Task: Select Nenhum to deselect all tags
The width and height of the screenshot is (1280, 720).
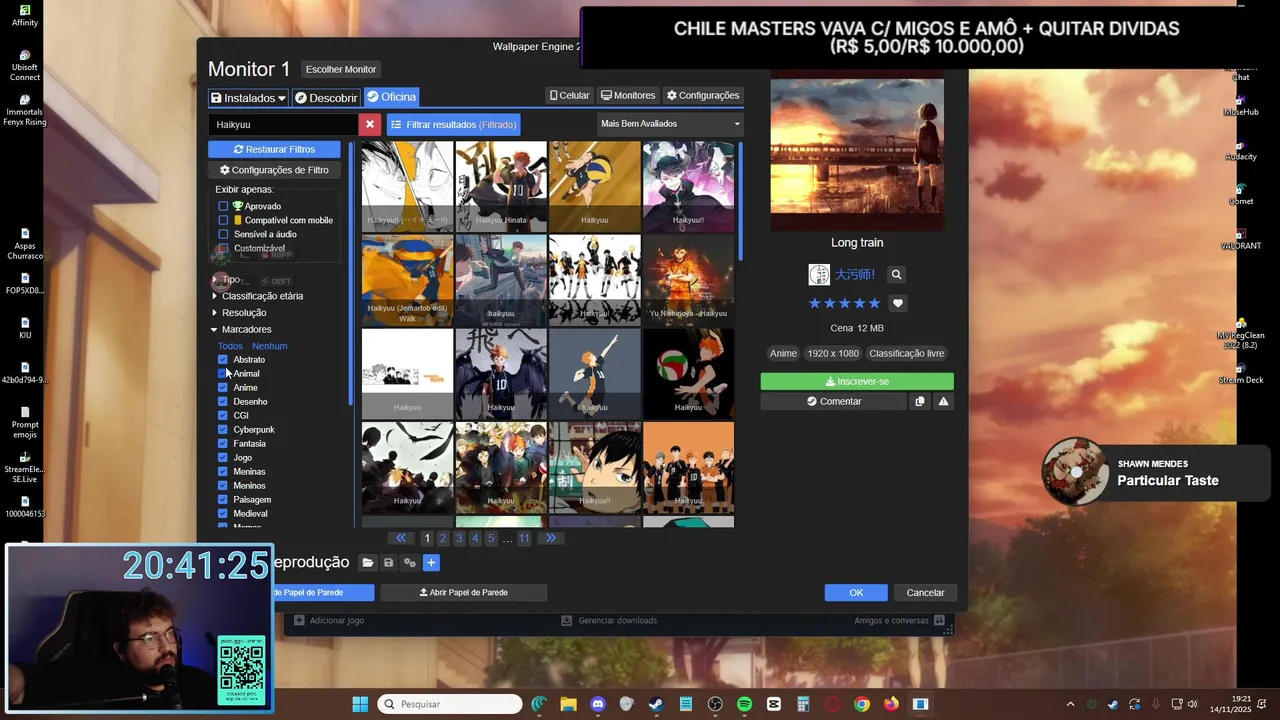Action: (x=269, y=346)
